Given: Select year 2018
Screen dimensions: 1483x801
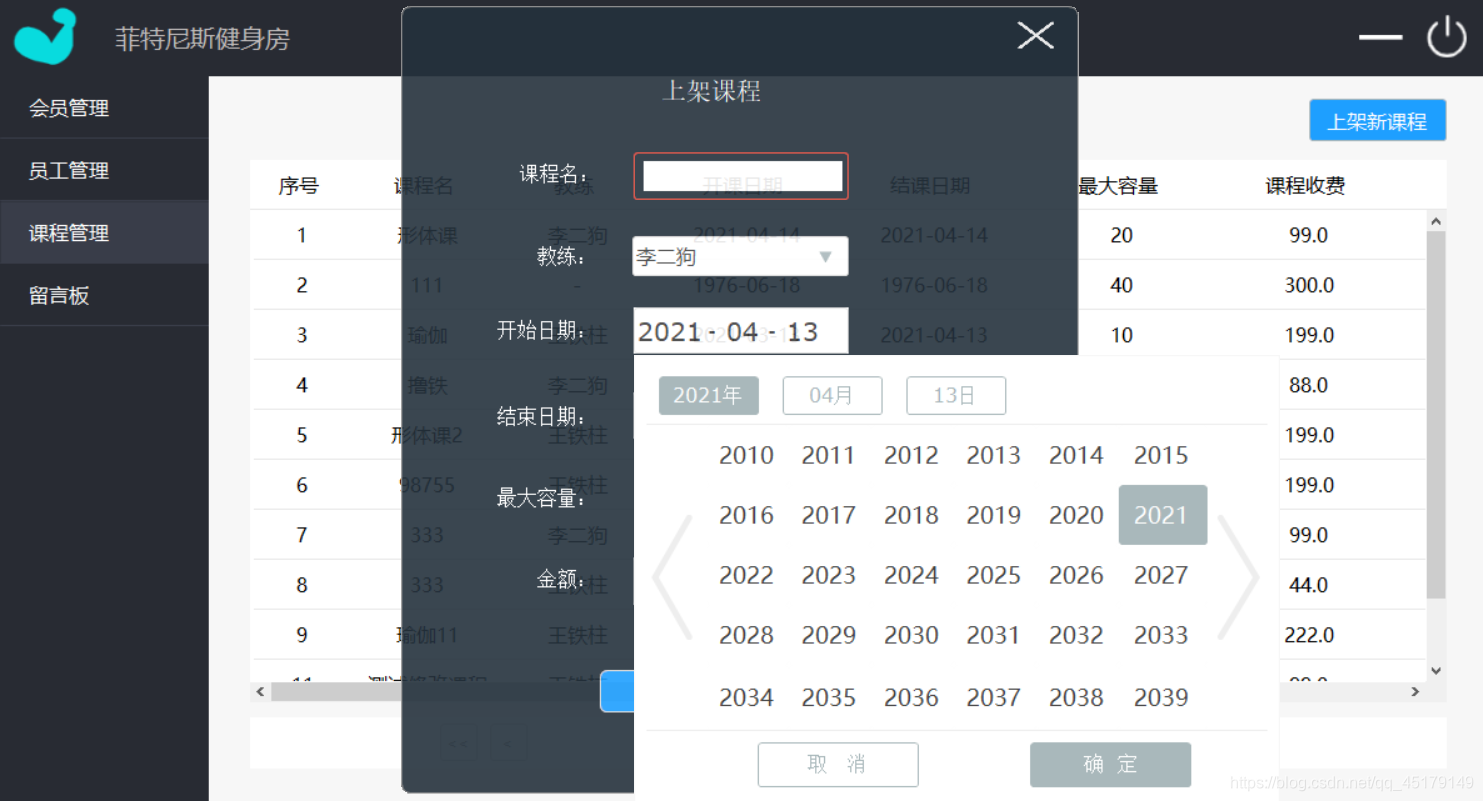Looking at the screenshot, I should (911, 515).
